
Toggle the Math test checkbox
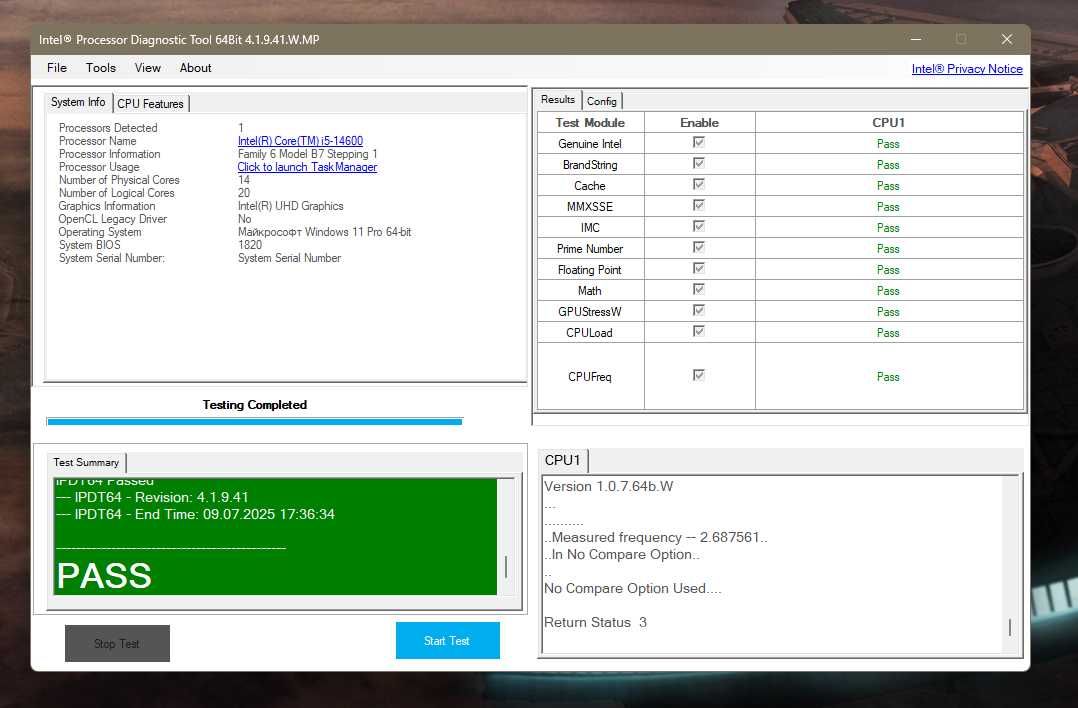(698, 289)
